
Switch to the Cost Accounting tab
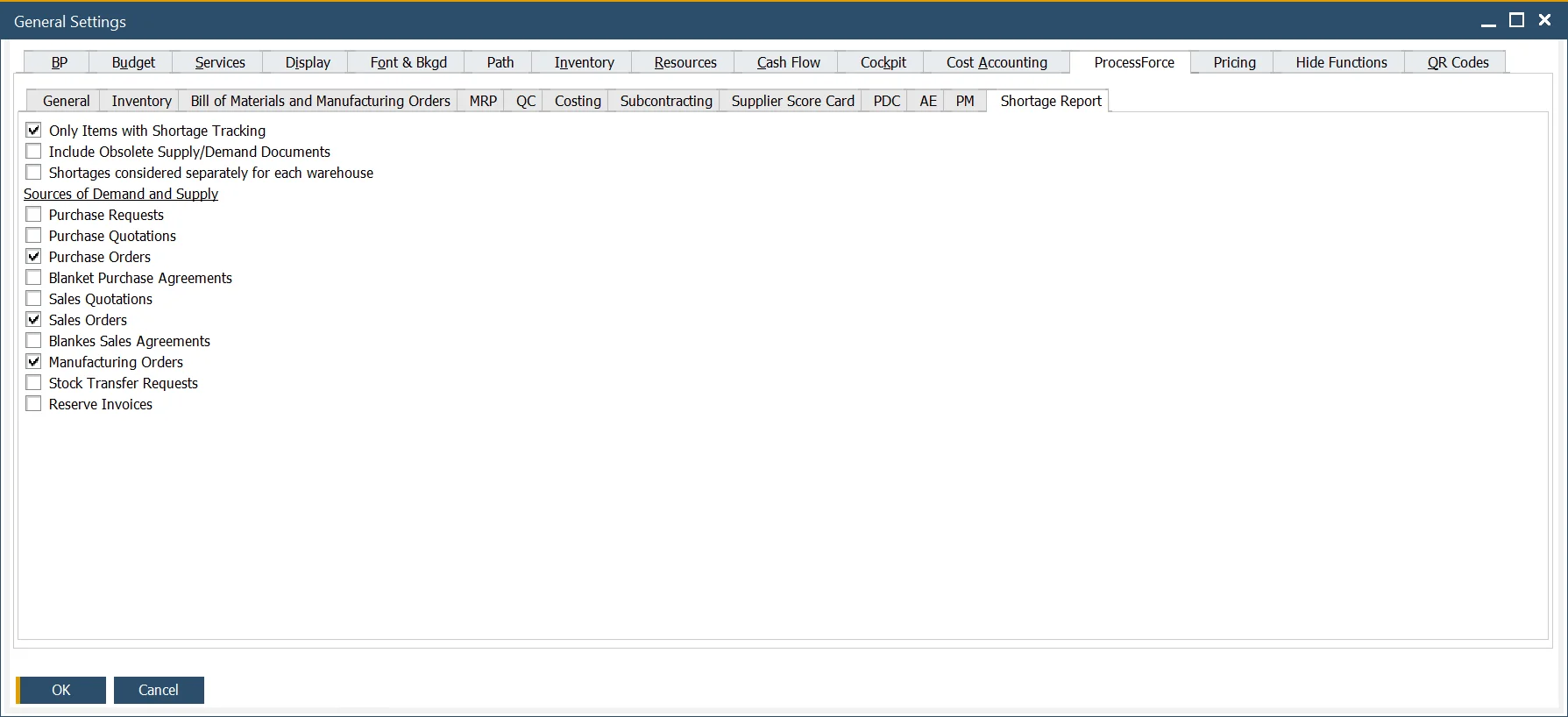pyautogui.click(x=996, y=62)
